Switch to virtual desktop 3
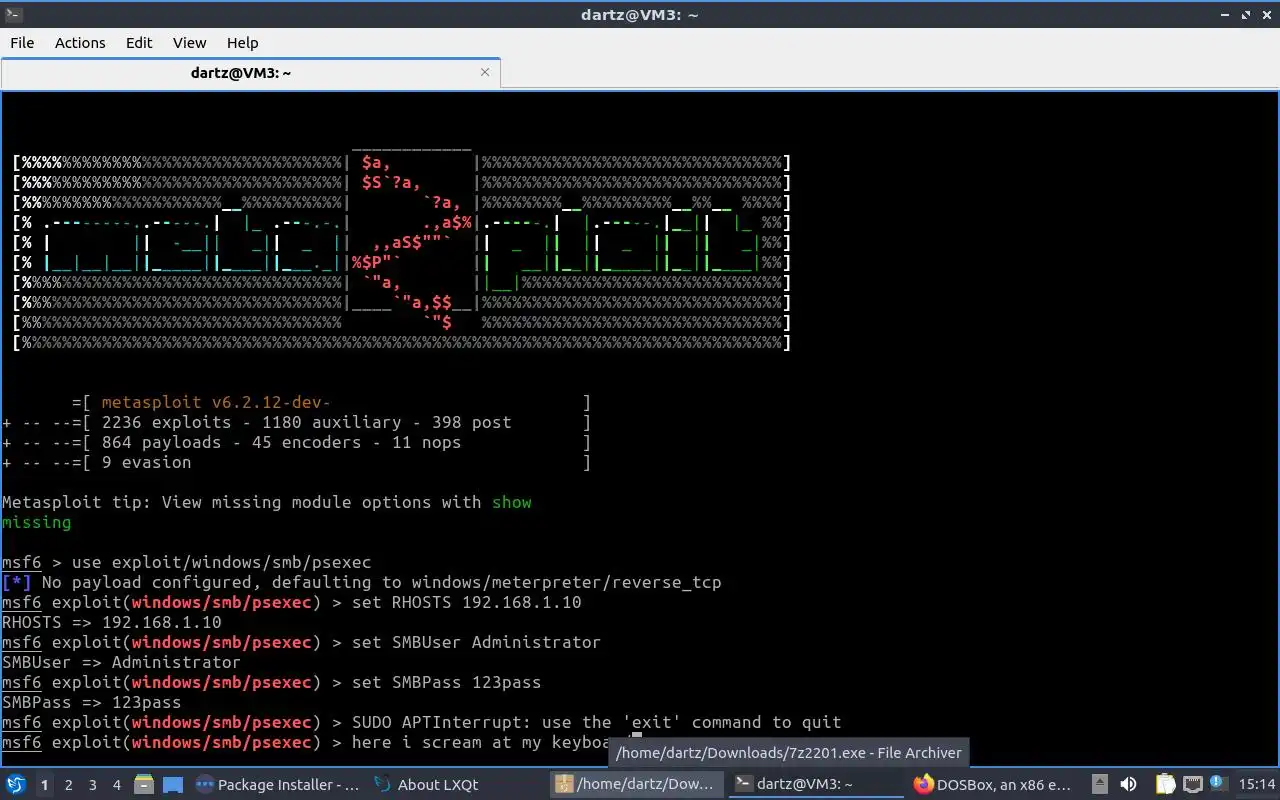Screen dimensions: 1280x800 click(92, 785)
